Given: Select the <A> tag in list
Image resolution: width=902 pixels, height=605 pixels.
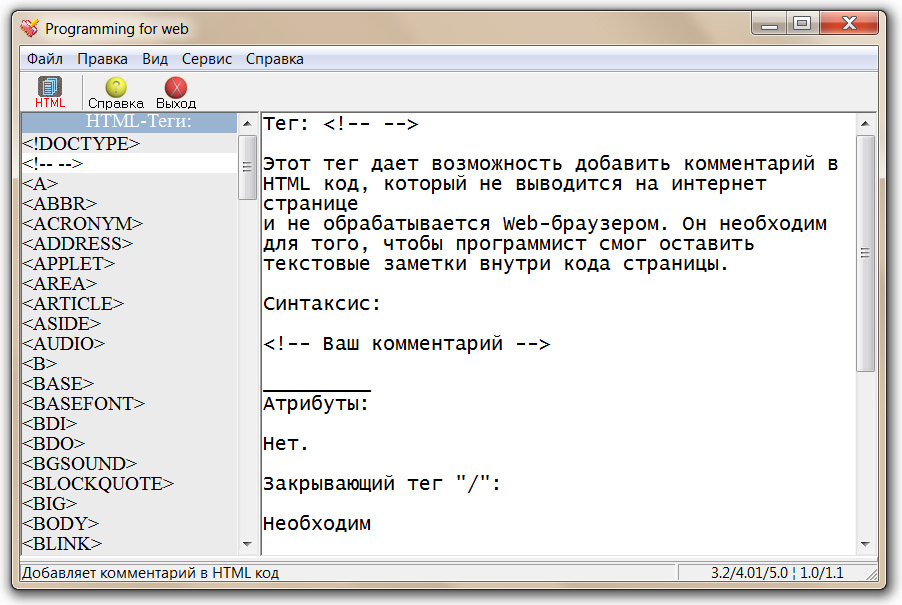Looking at the screenshot, I should (129, 183).
